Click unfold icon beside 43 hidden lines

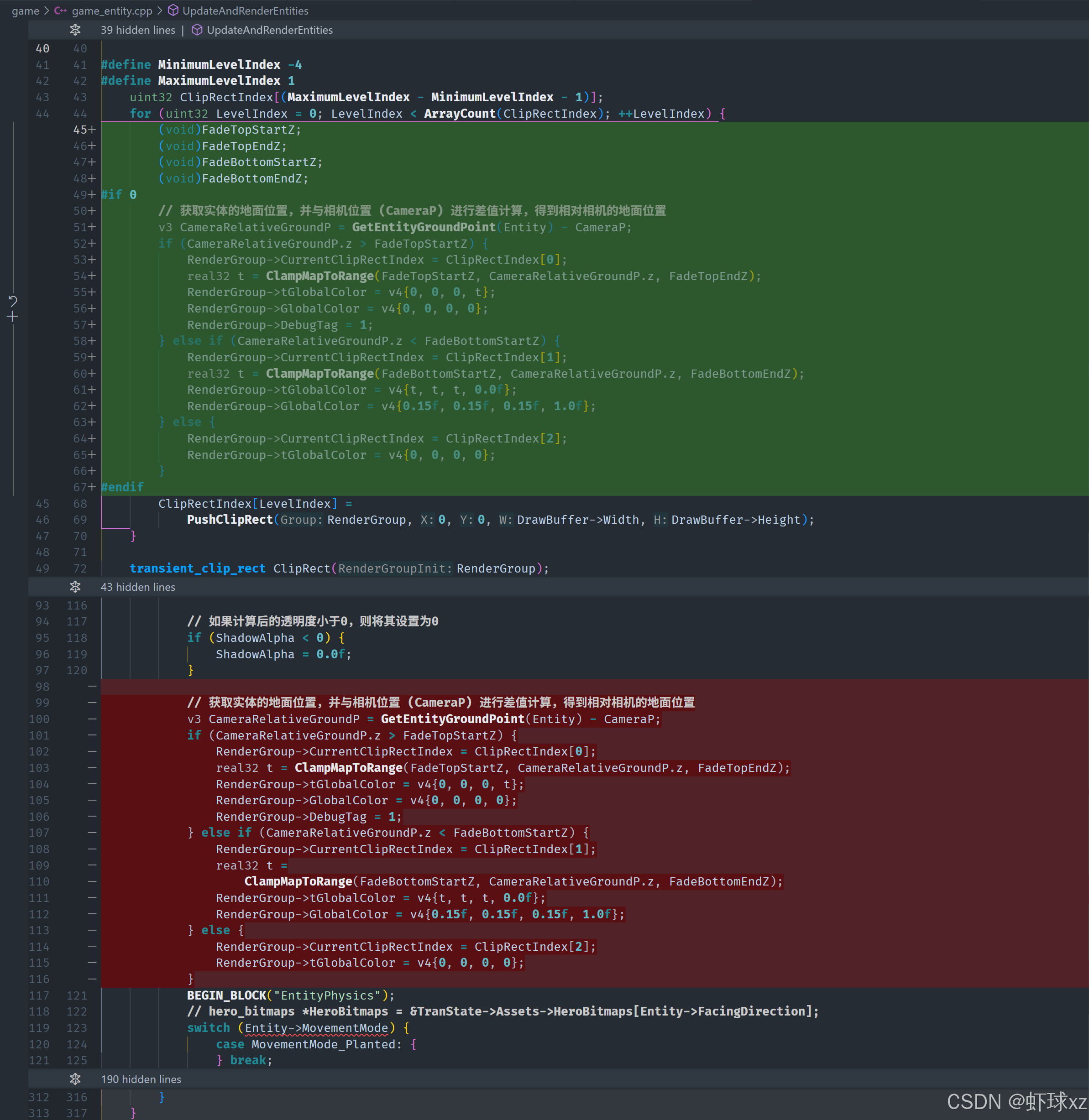[x=75, y=587]
